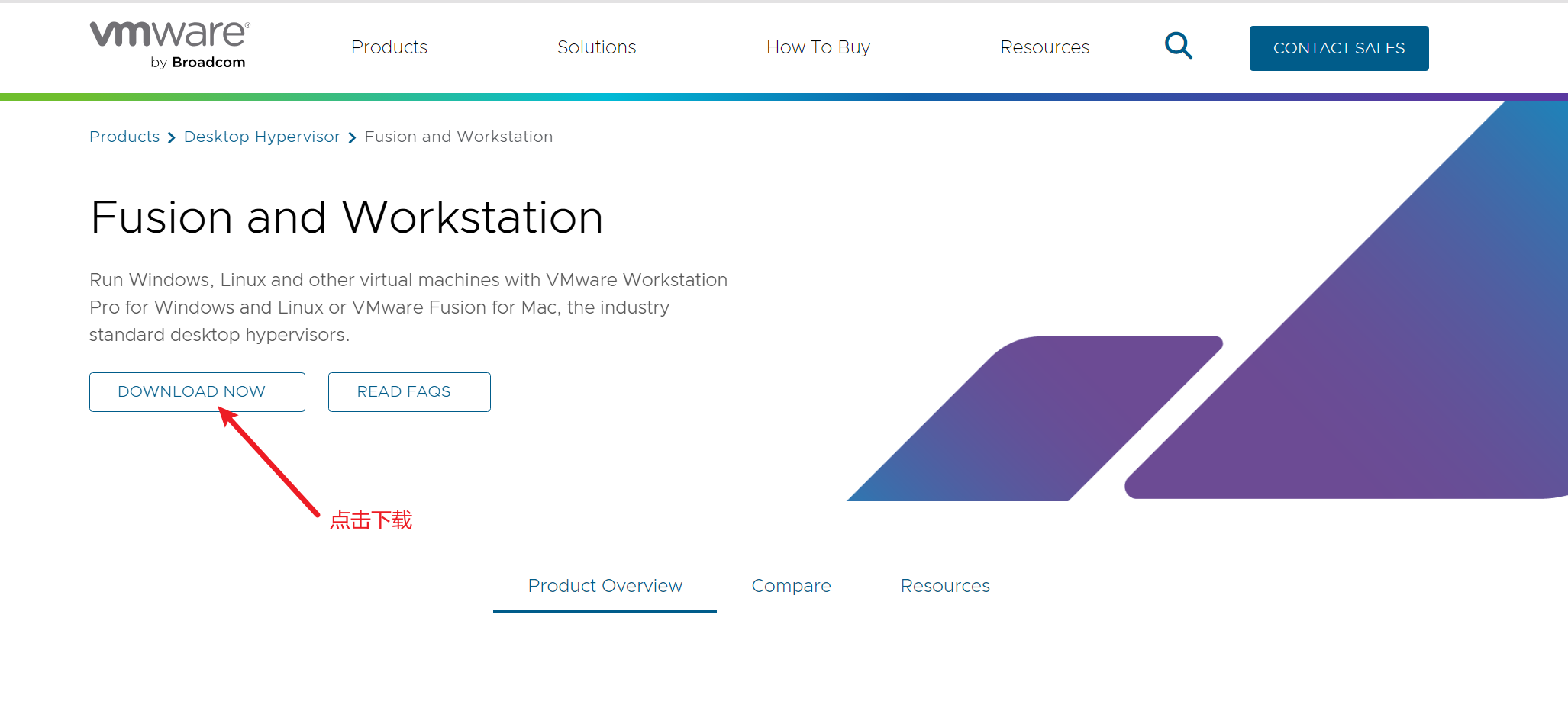Switch to the Compare tab
Image resolution: width=1568 pixels, height=724 pixels.
(x=791, y=586)
